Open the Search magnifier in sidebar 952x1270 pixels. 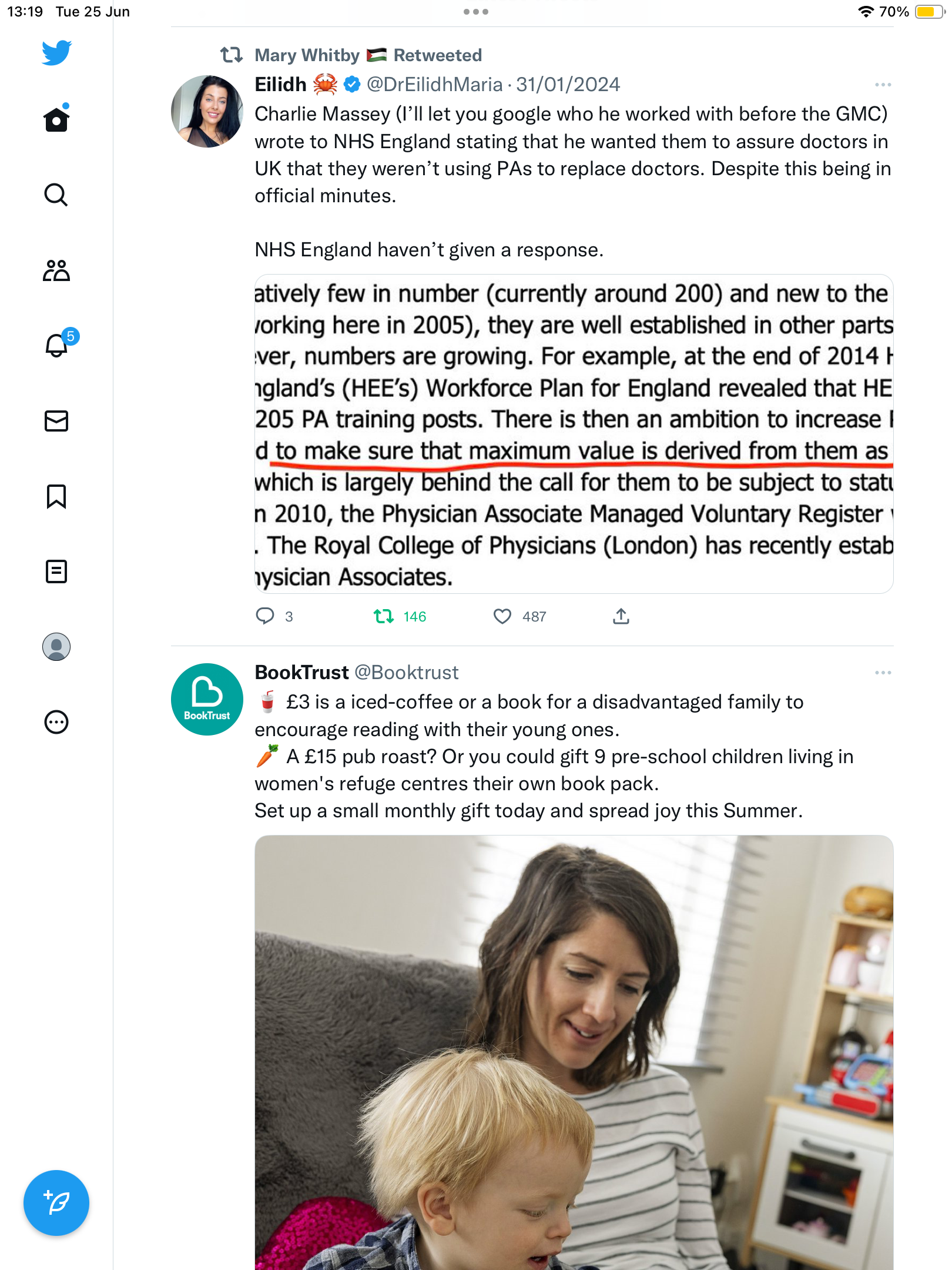coord(56,195)
